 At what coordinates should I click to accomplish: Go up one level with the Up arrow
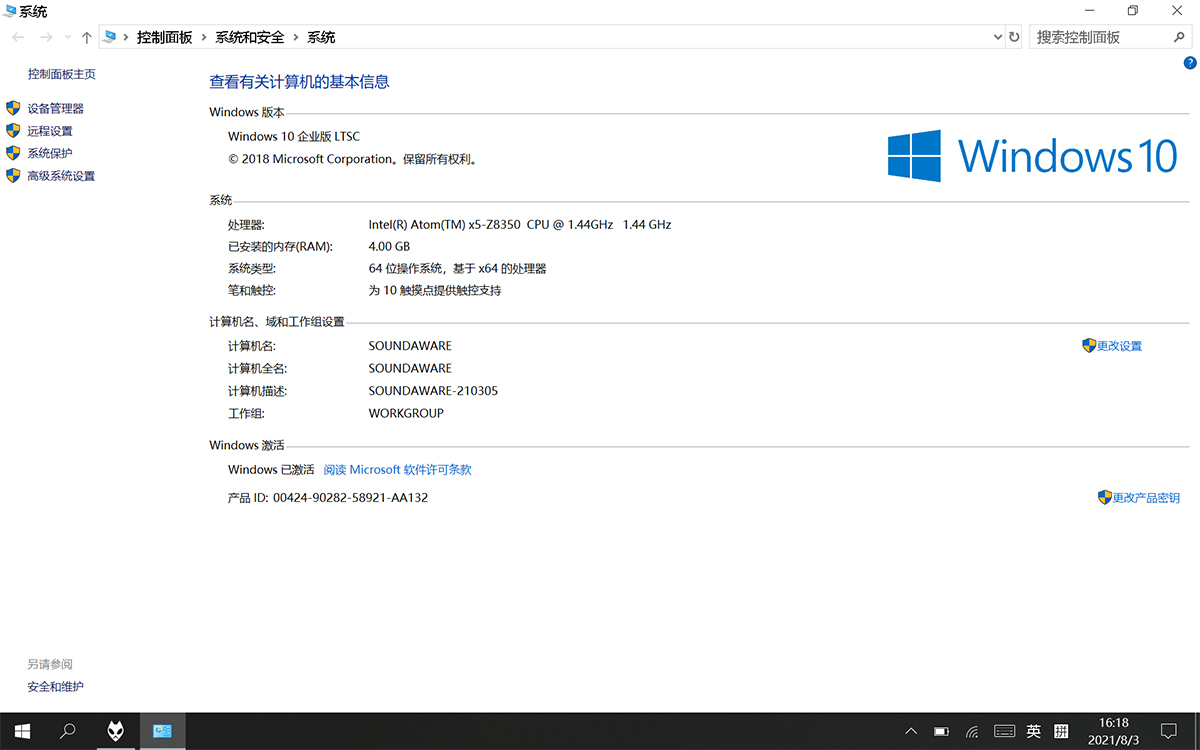point(87,37)
